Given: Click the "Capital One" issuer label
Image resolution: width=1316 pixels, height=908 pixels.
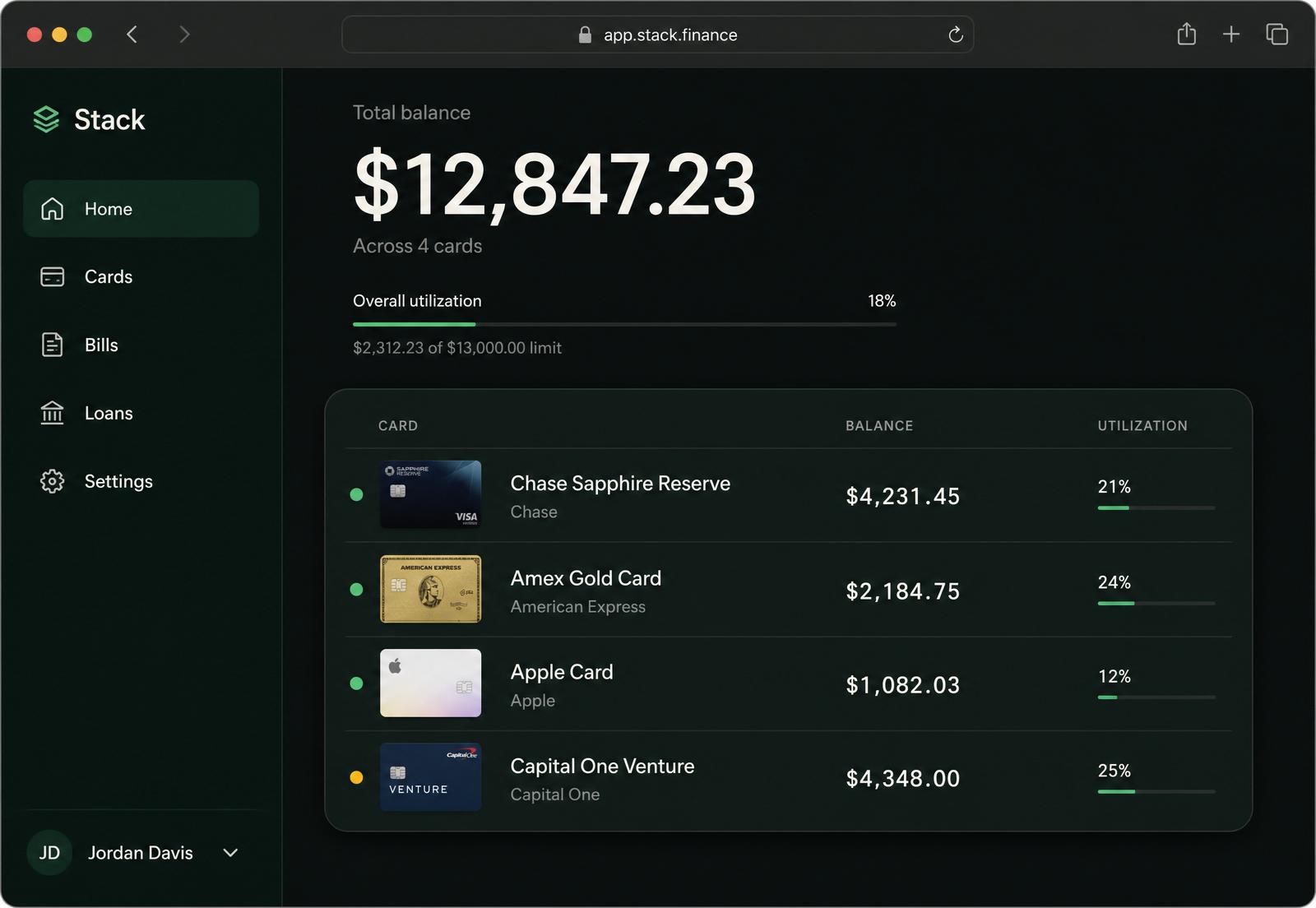Looking at the screenshot, I should point(554,794).
